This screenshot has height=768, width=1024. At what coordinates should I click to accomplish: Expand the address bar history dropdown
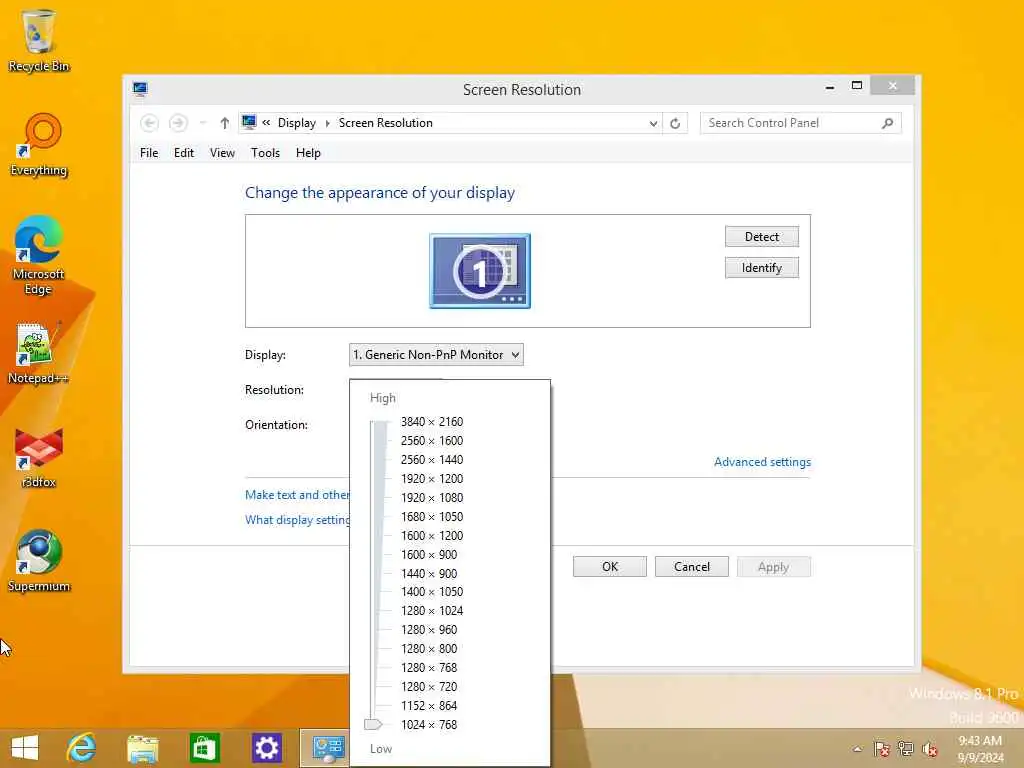(x=653, y=123)
